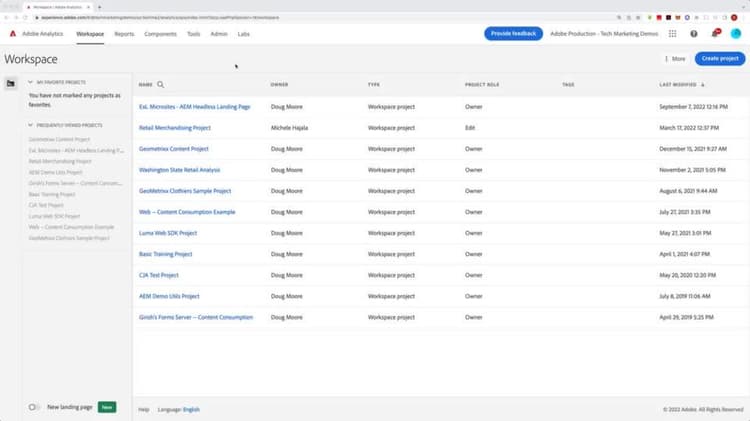Collapse the My Favorite Projects section

pyautogui.click(x=30, y=82)
